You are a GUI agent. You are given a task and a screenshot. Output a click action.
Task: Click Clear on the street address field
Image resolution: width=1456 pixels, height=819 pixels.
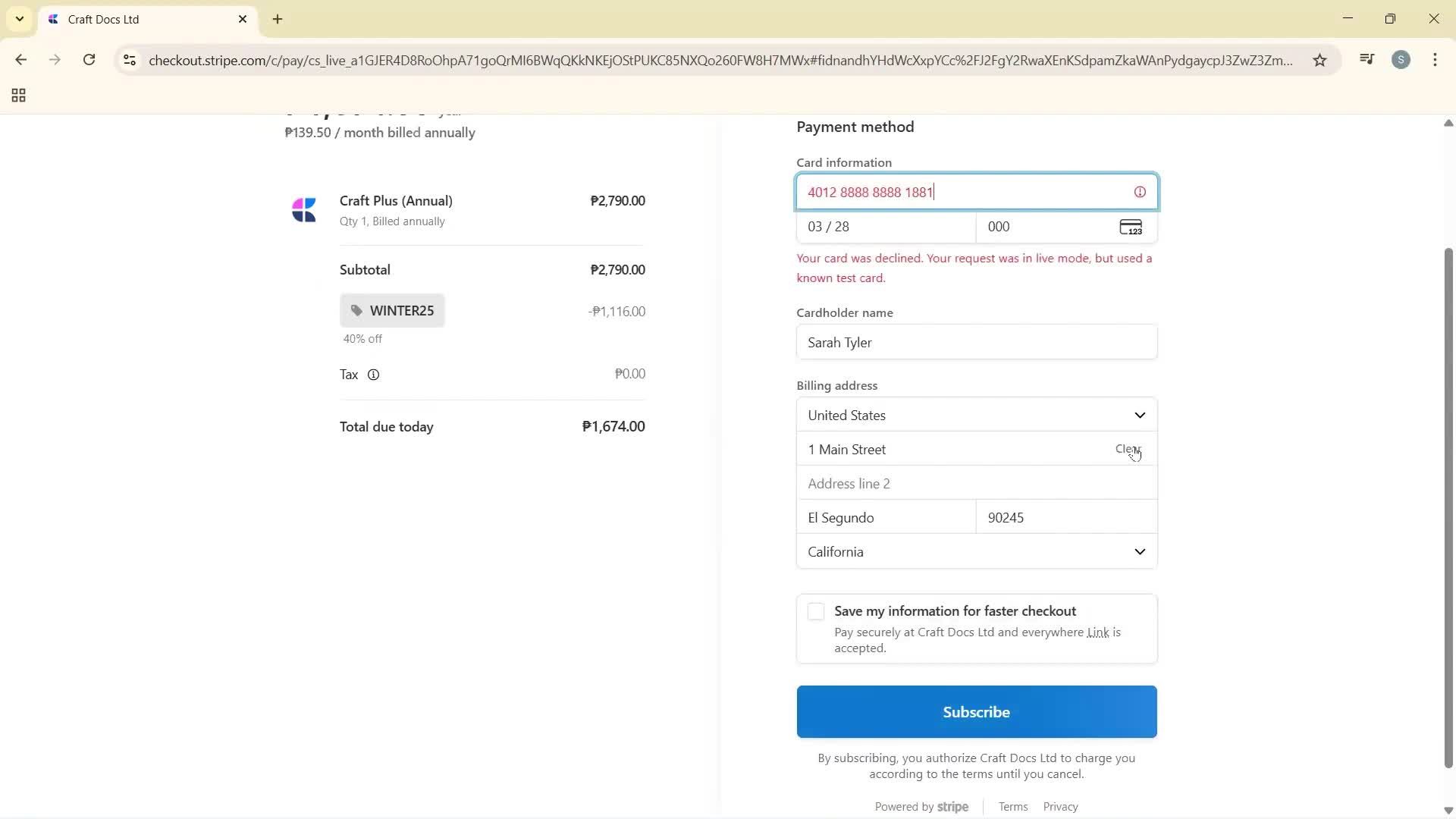pos(1128,449)
